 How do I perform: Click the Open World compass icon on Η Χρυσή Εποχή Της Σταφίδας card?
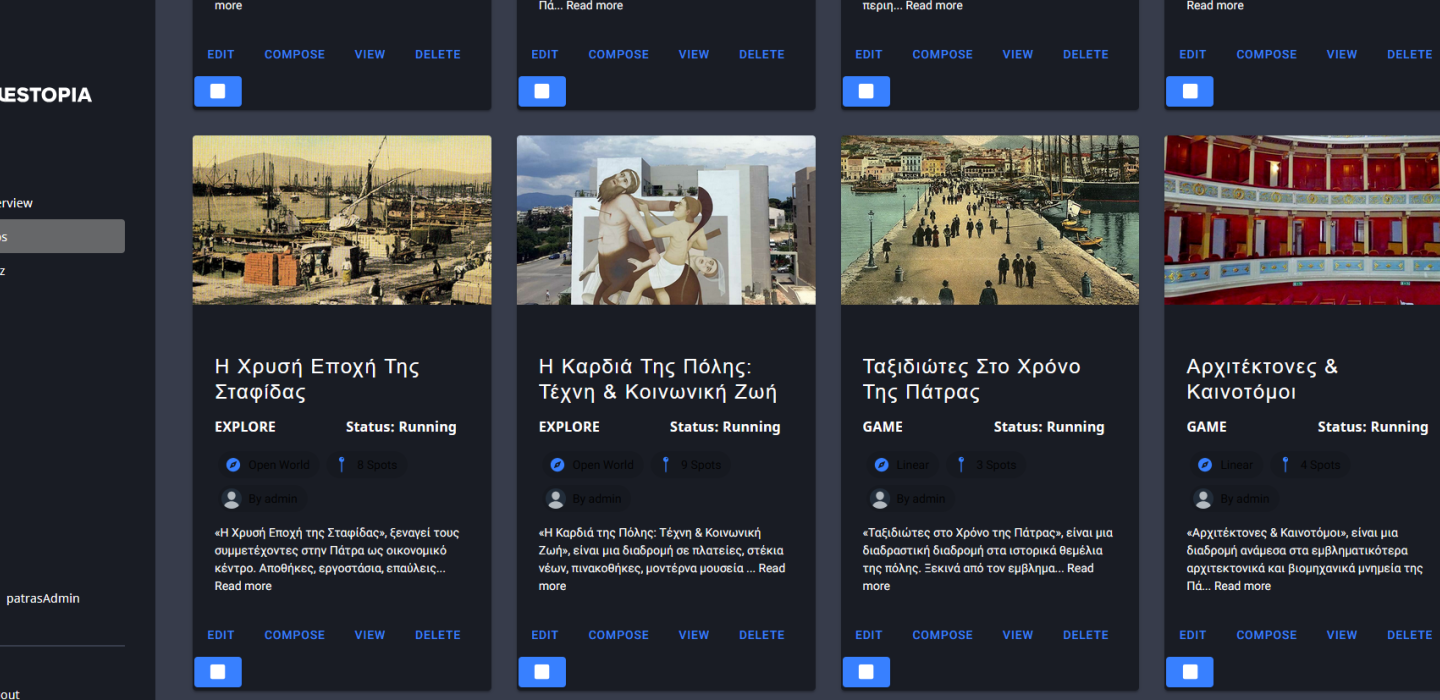click(233, 465)
